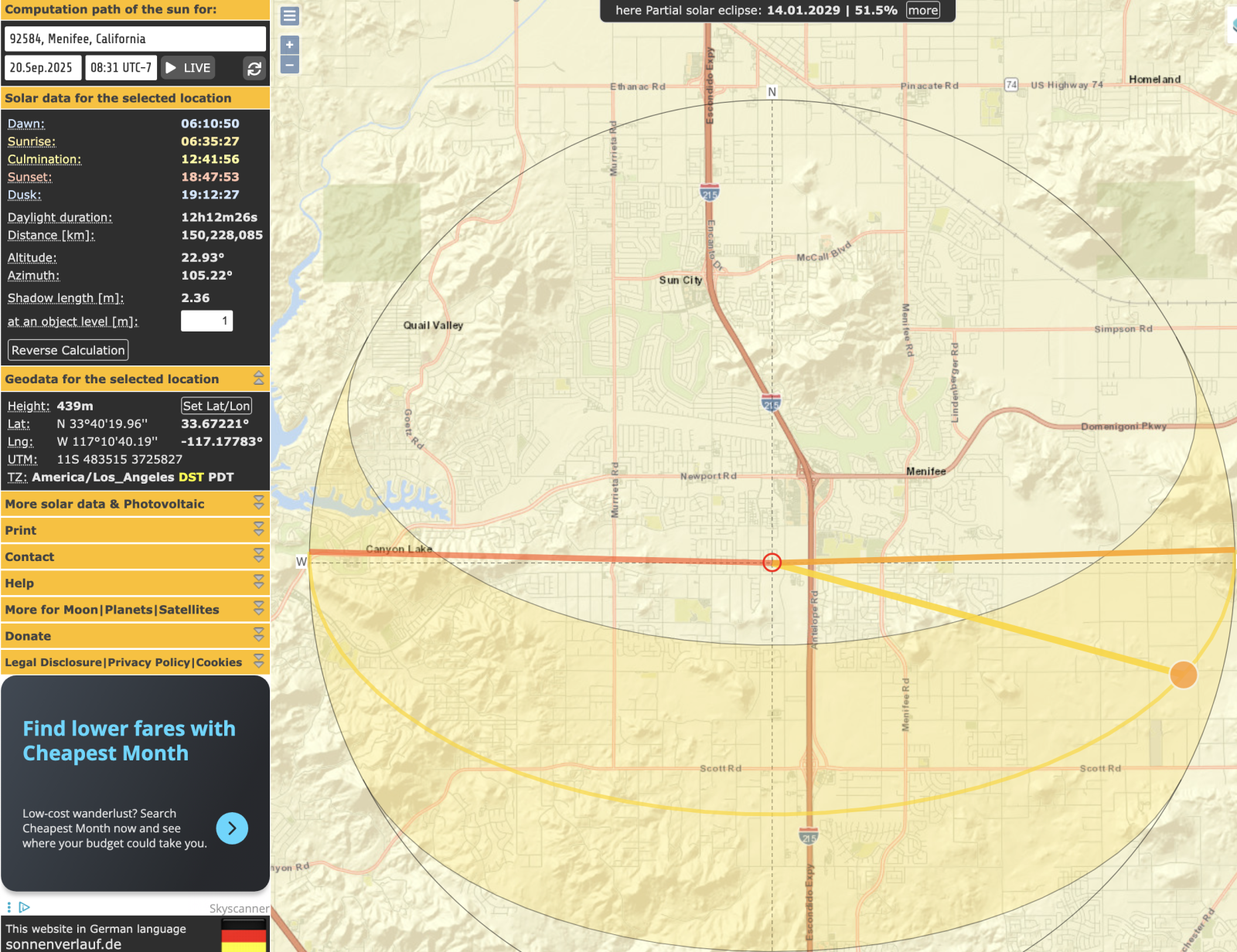Click the location address input field
Screen dimensions: 1237x952
point(135,39)
